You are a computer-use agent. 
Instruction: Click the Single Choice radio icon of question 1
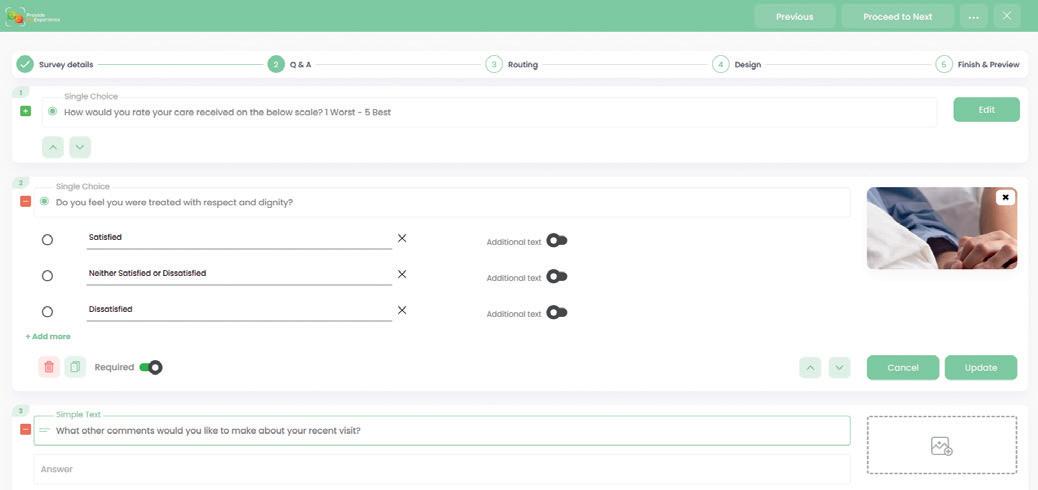click(x=52, y=111)
